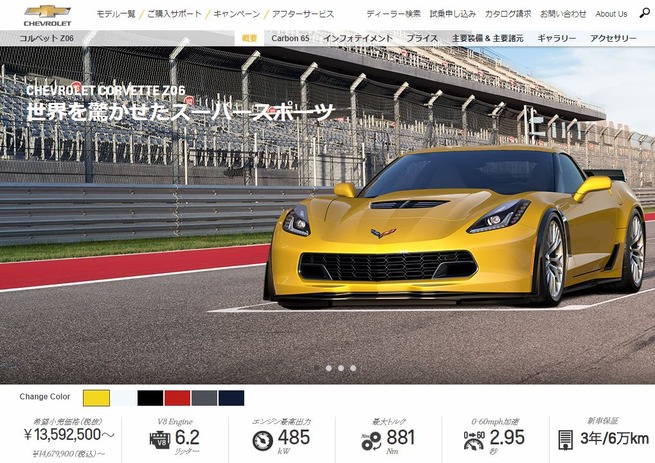
Task: Open the About Us link
Action: click(x=611, y=14)
